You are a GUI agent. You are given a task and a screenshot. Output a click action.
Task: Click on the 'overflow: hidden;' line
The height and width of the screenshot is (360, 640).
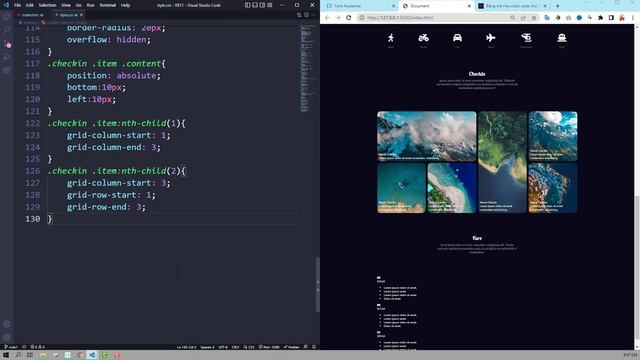[109, 40]
